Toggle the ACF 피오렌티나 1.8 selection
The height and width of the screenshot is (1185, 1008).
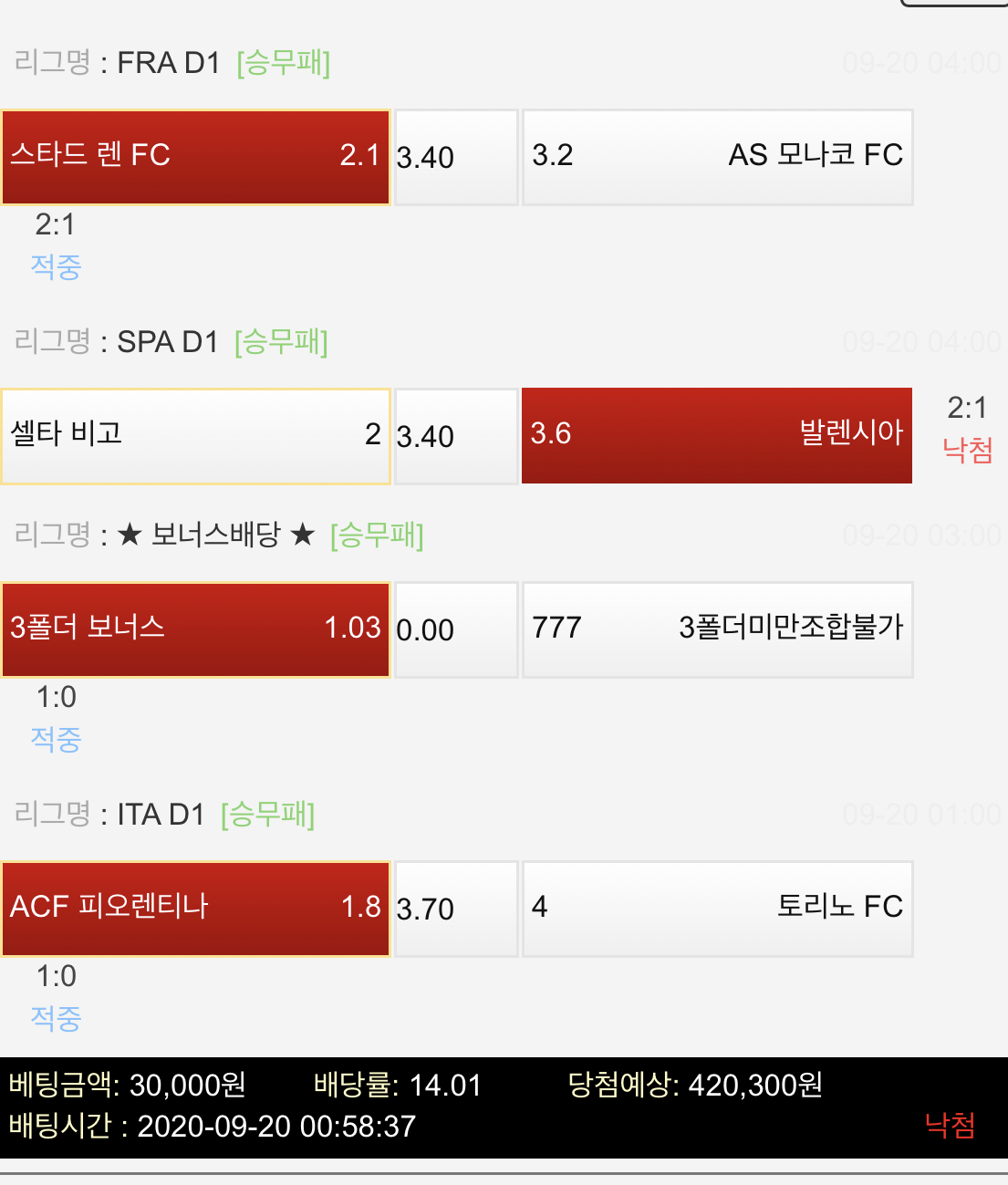(195, 909)
